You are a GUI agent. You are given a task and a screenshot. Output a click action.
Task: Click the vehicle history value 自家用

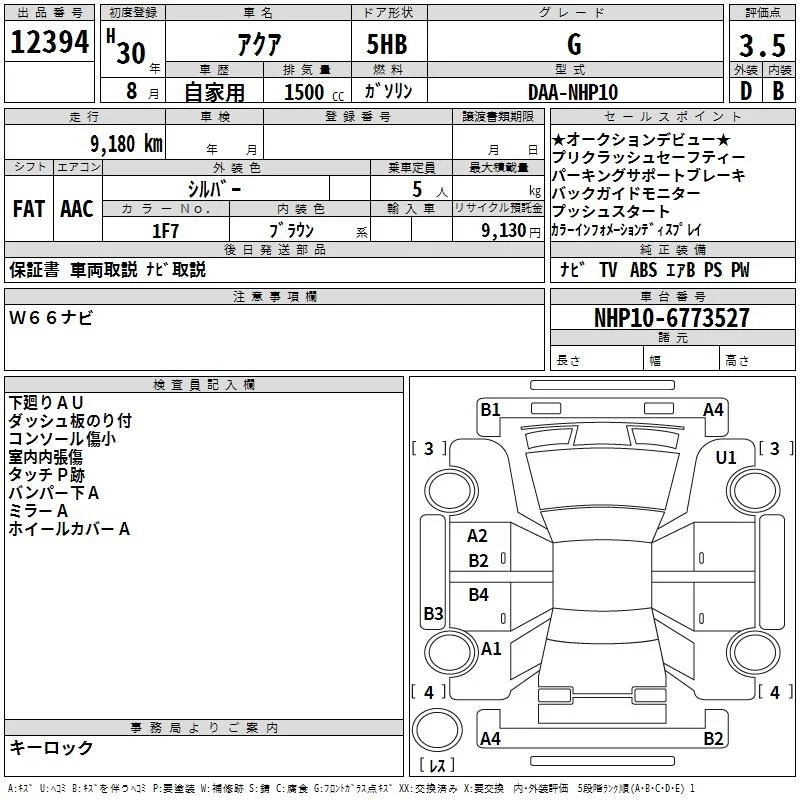click(214, 92)
